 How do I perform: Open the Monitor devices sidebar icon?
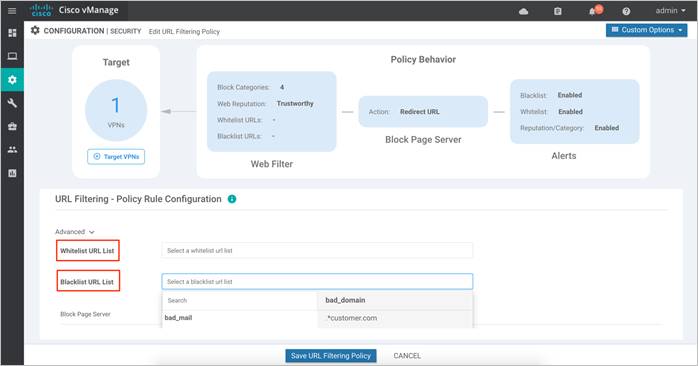click(x=12, y=56)
